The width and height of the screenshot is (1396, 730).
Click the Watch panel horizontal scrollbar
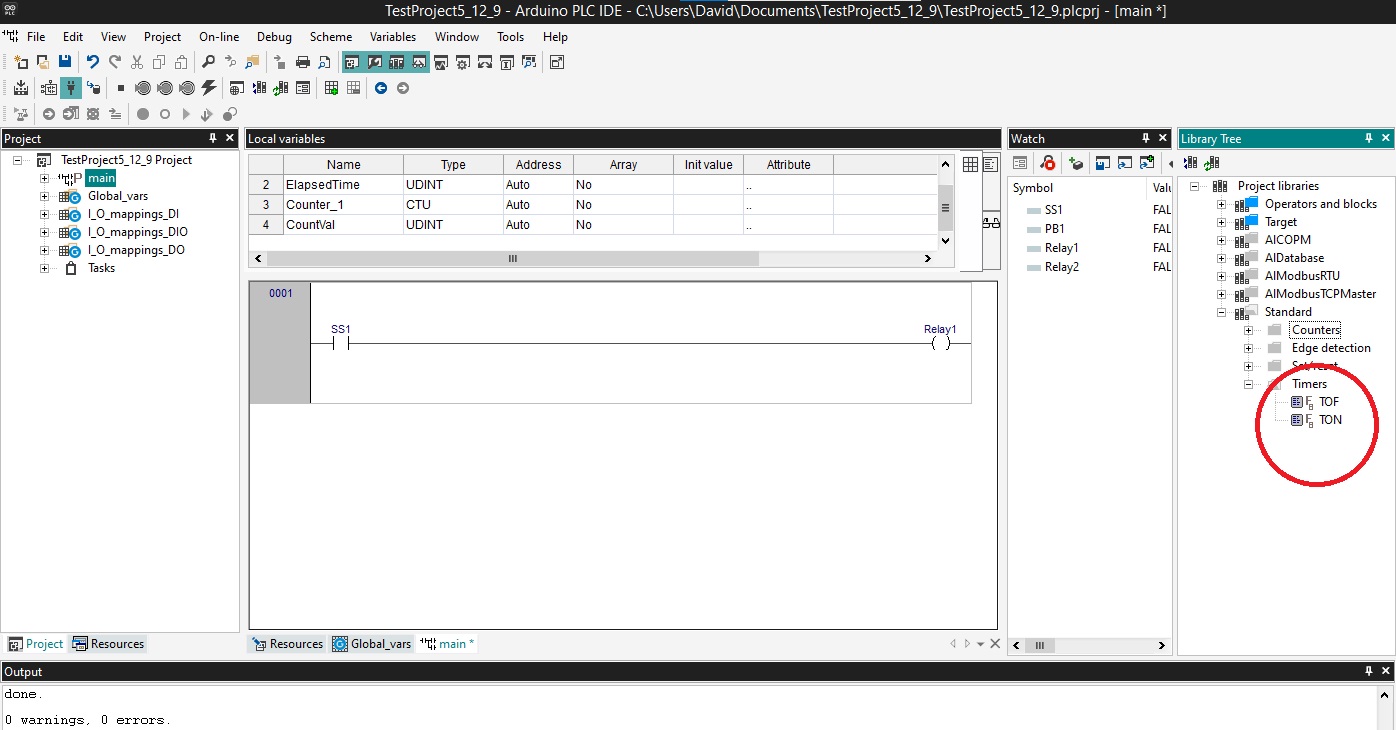point(1039,646)
